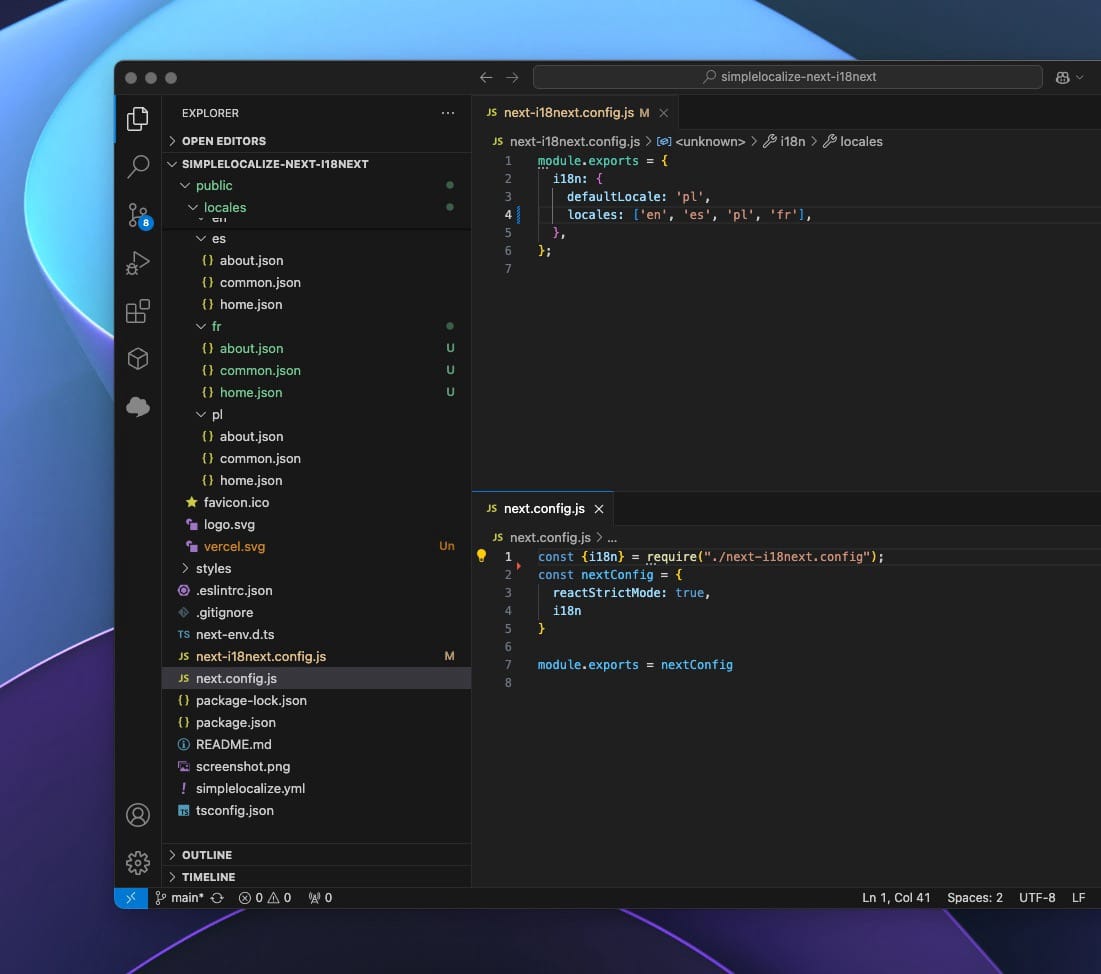Click <unknown> breadcrumb segment
The width and height of the screenshot is (1101, 974).
[709, 141]
